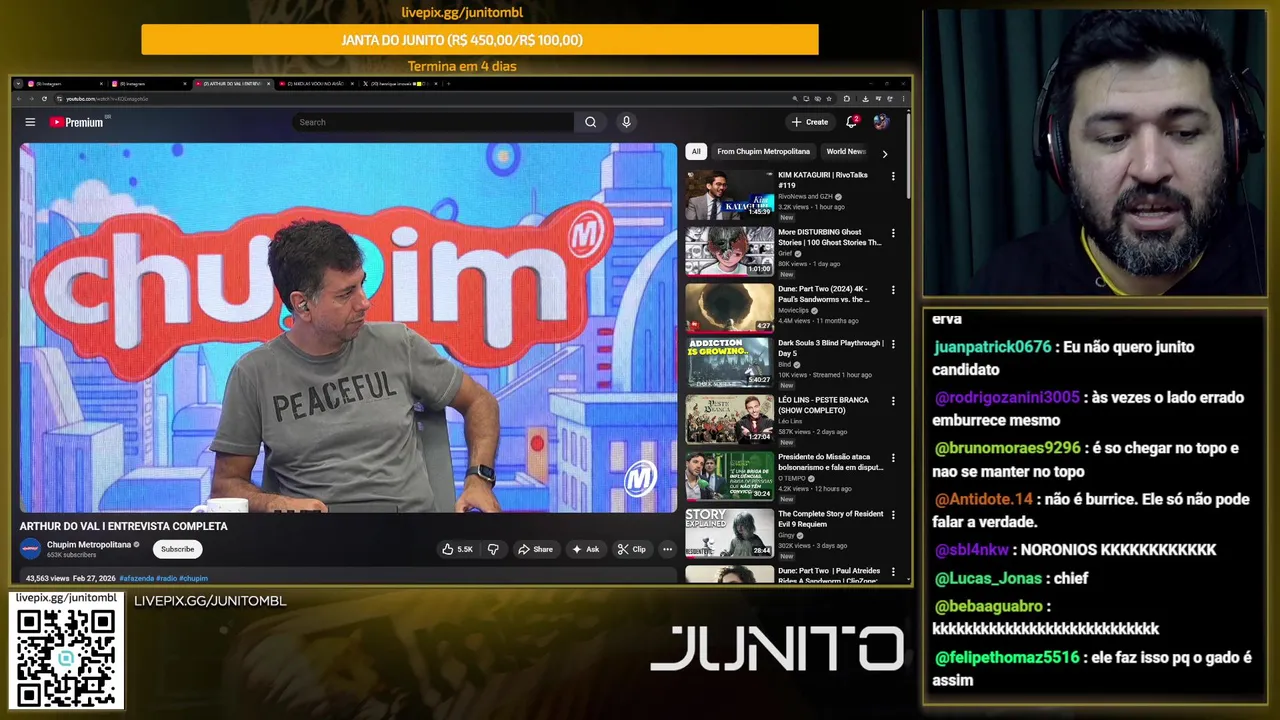Open options for Resident Evil 9 Requiem video

point(893,515)
